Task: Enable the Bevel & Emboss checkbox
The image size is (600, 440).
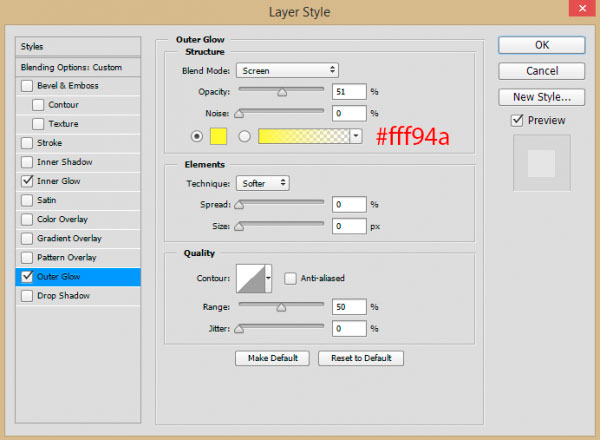Action: [27, 86]
